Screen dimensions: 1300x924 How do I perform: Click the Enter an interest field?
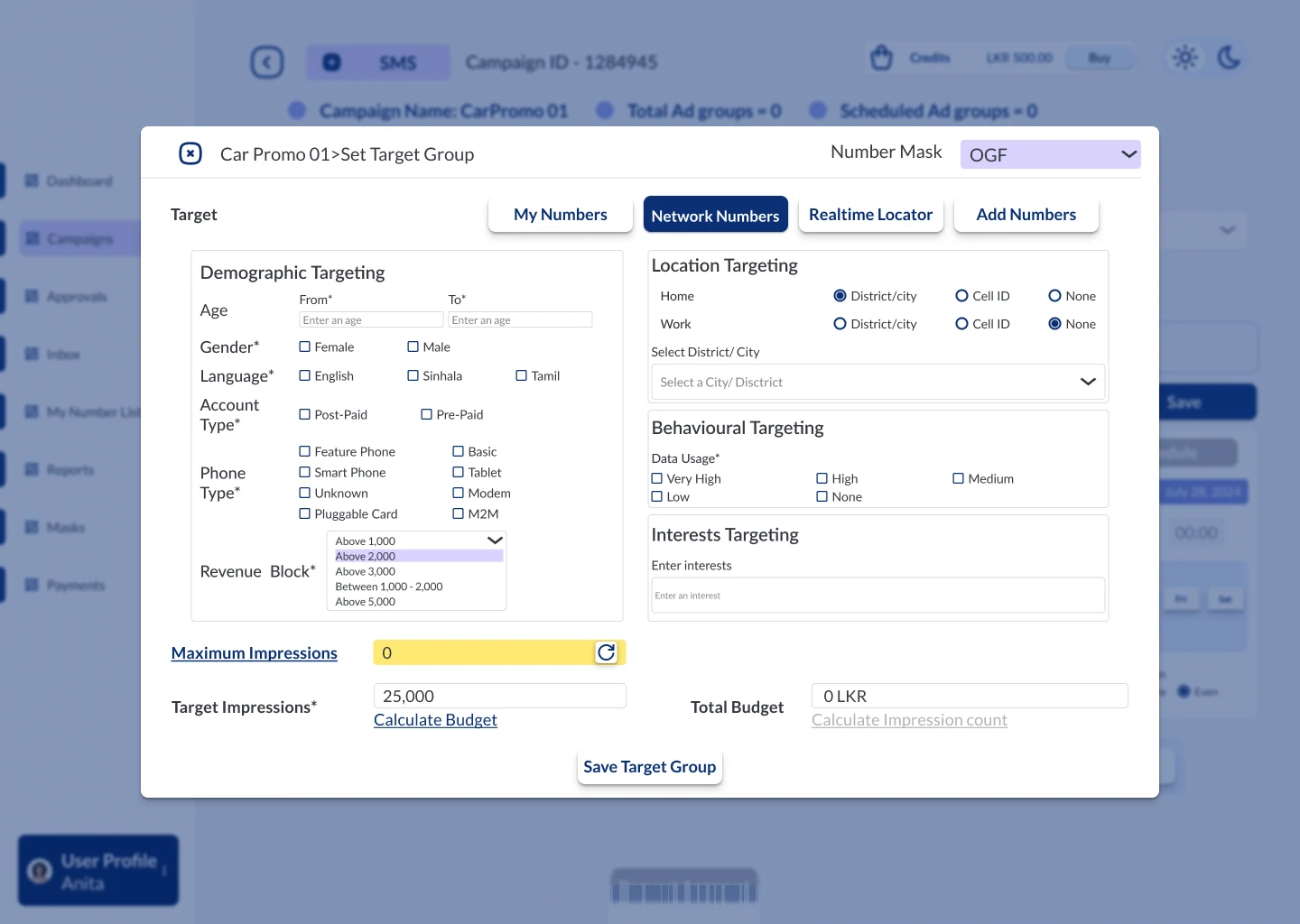[878, 596]
